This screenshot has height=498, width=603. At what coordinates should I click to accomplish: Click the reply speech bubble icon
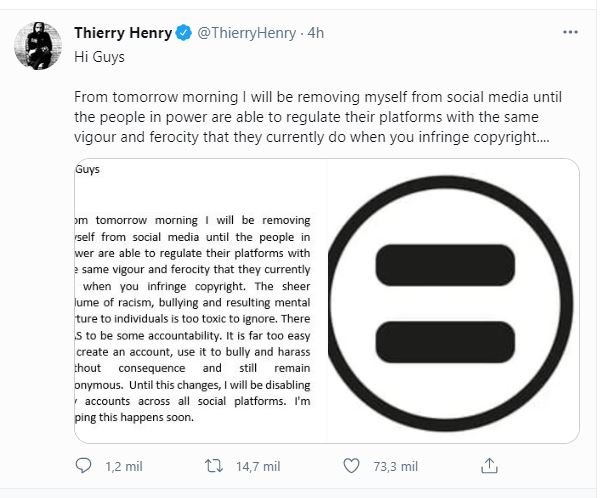pos(85,466)
